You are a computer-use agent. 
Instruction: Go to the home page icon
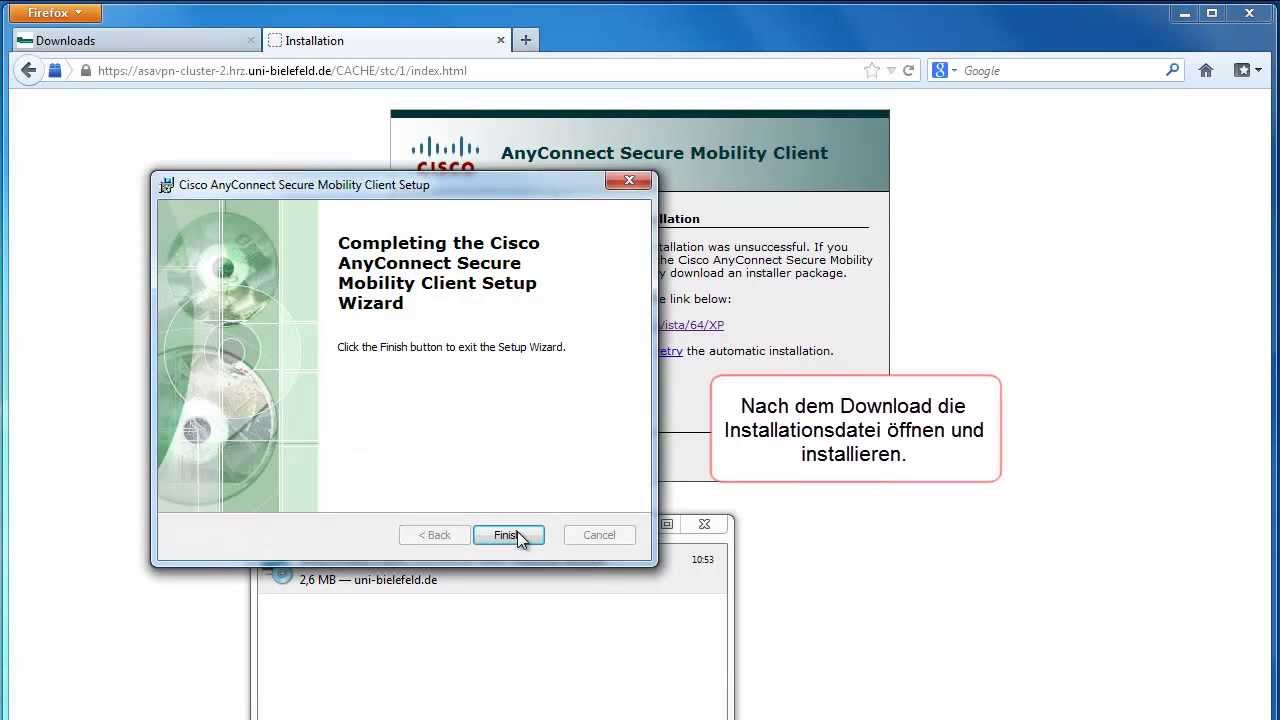tap(1206, 70)
